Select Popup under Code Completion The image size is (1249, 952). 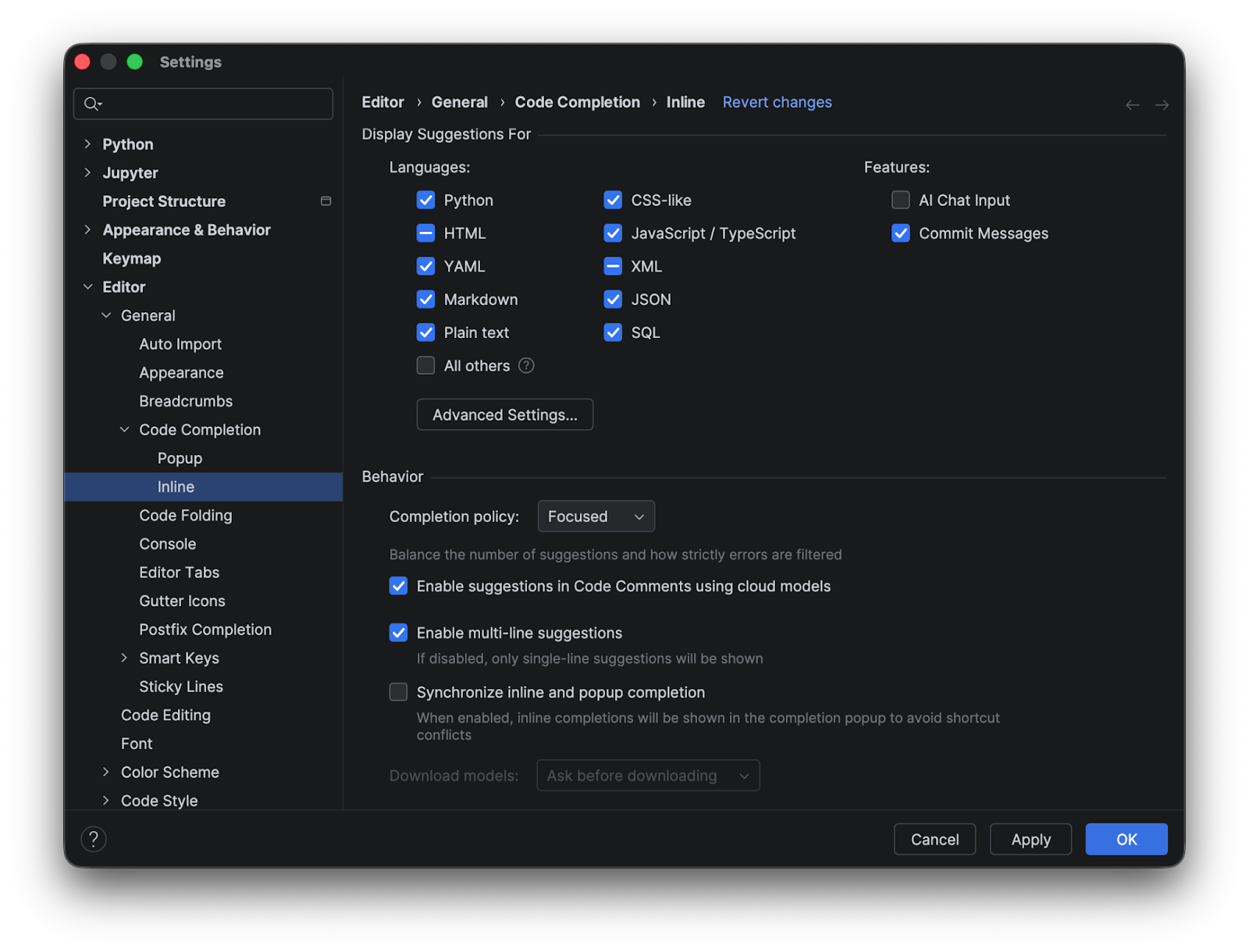(180, 458)
